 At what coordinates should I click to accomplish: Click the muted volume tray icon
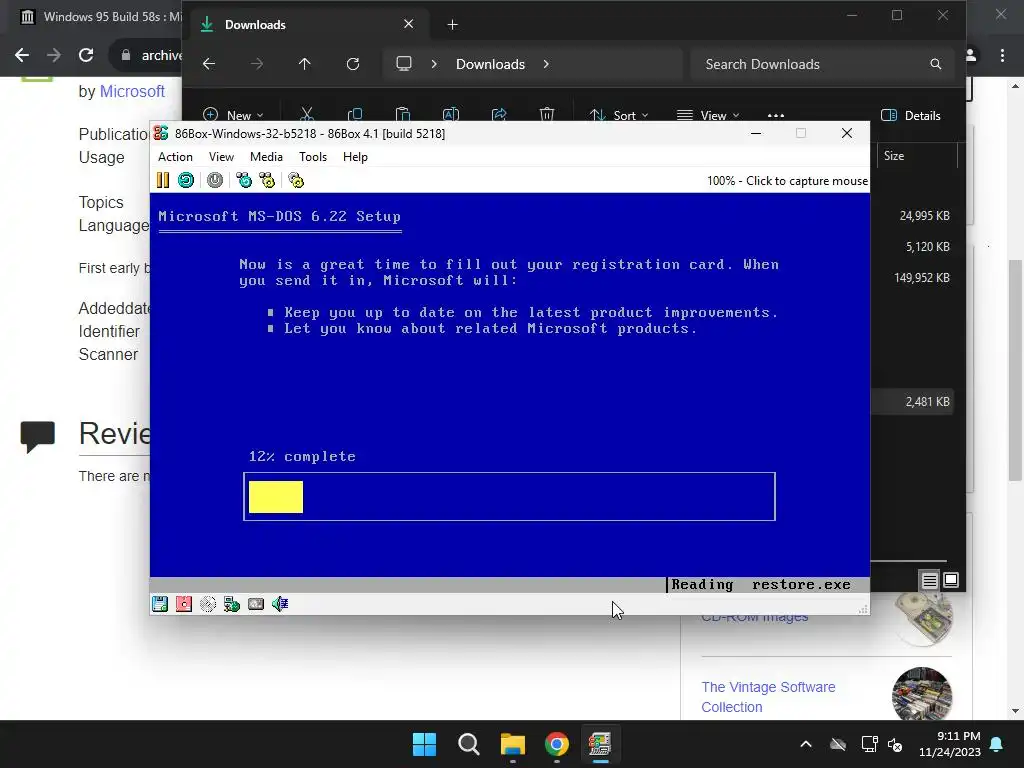point(895,744)
